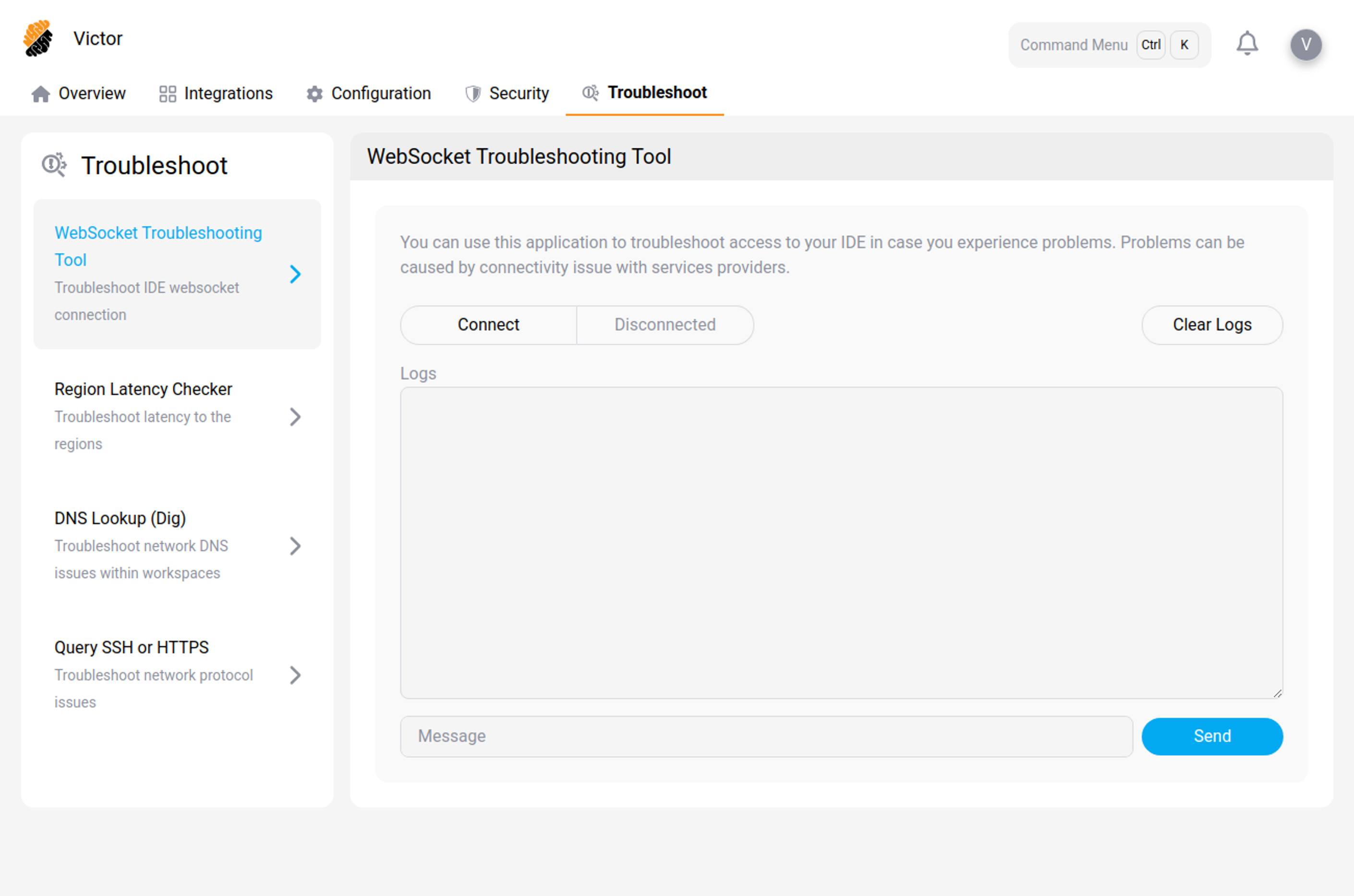Click the home icon next to Overview
The height and width of the screenshot is (896, 1354).
pyautogui.click(x=39, y=94)
